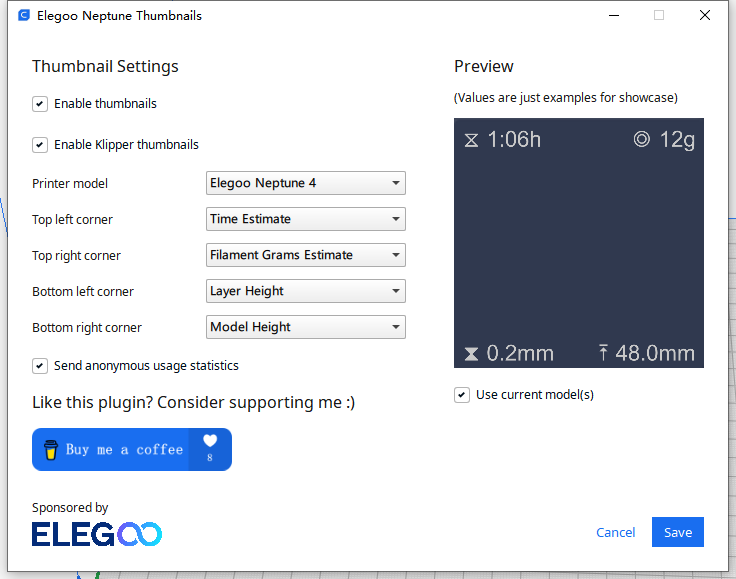Click the filament spool icon in preview
The height and width of the screenshot is (579, 736).
tap(642, 140)
